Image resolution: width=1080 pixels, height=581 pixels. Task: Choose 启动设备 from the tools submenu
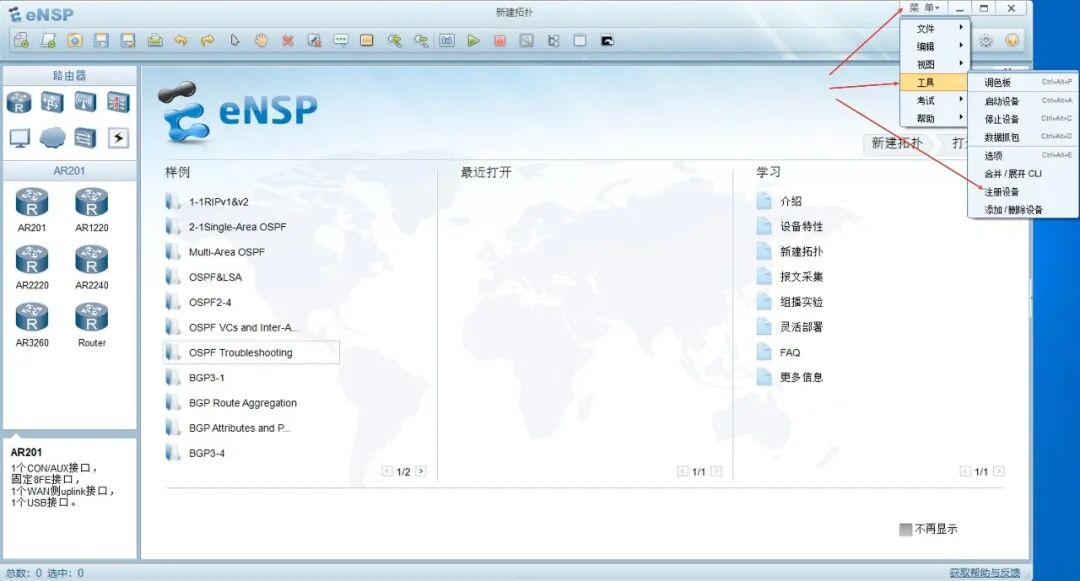point(1023,101)
